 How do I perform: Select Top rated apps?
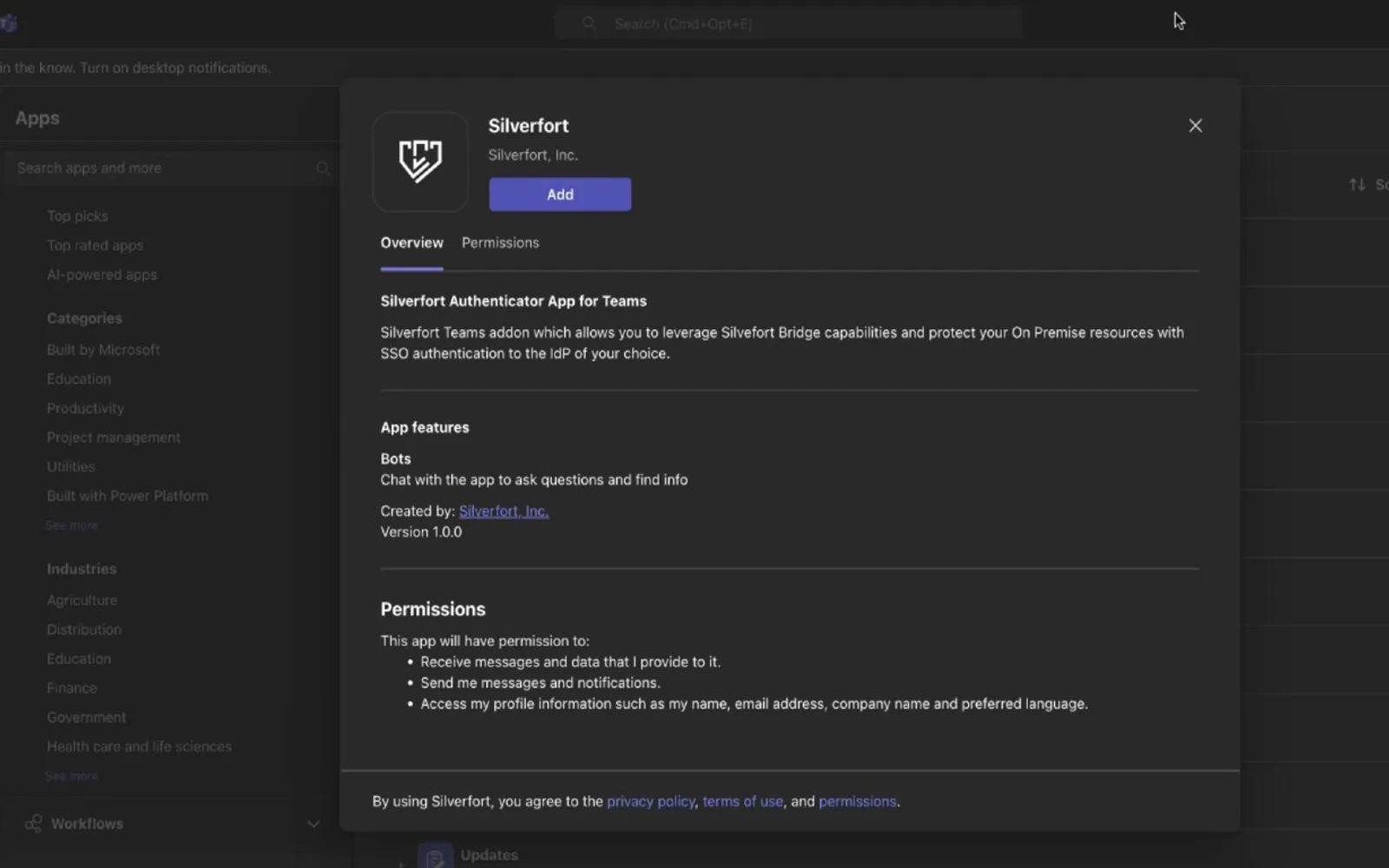pos(95,246)
